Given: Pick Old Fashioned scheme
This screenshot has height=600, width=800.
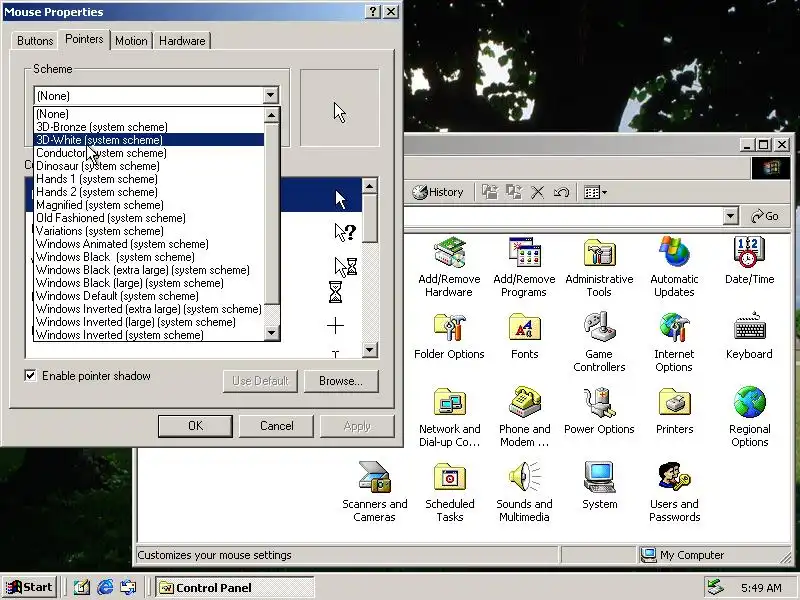Looking at the screenshot, I should (149, 218).
